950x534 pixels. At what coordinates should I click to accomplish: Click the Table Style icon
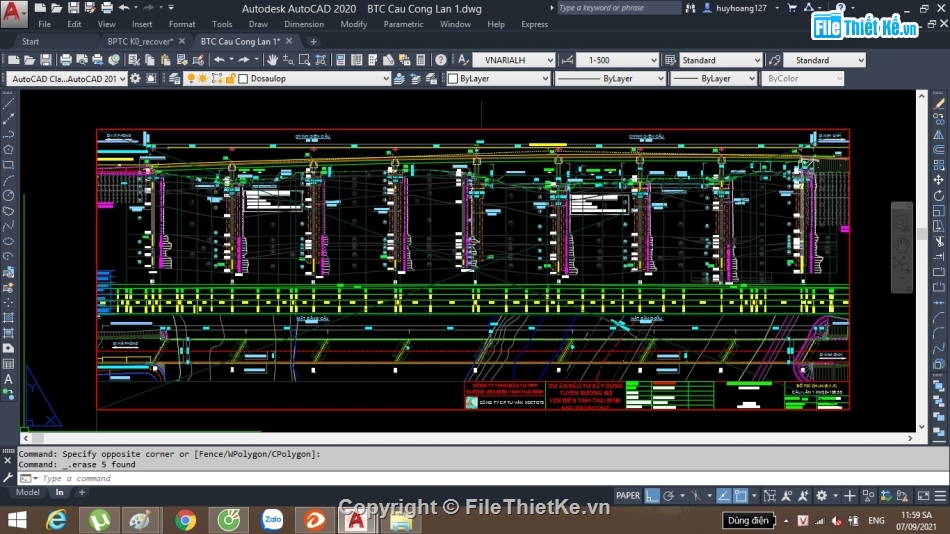670,60
